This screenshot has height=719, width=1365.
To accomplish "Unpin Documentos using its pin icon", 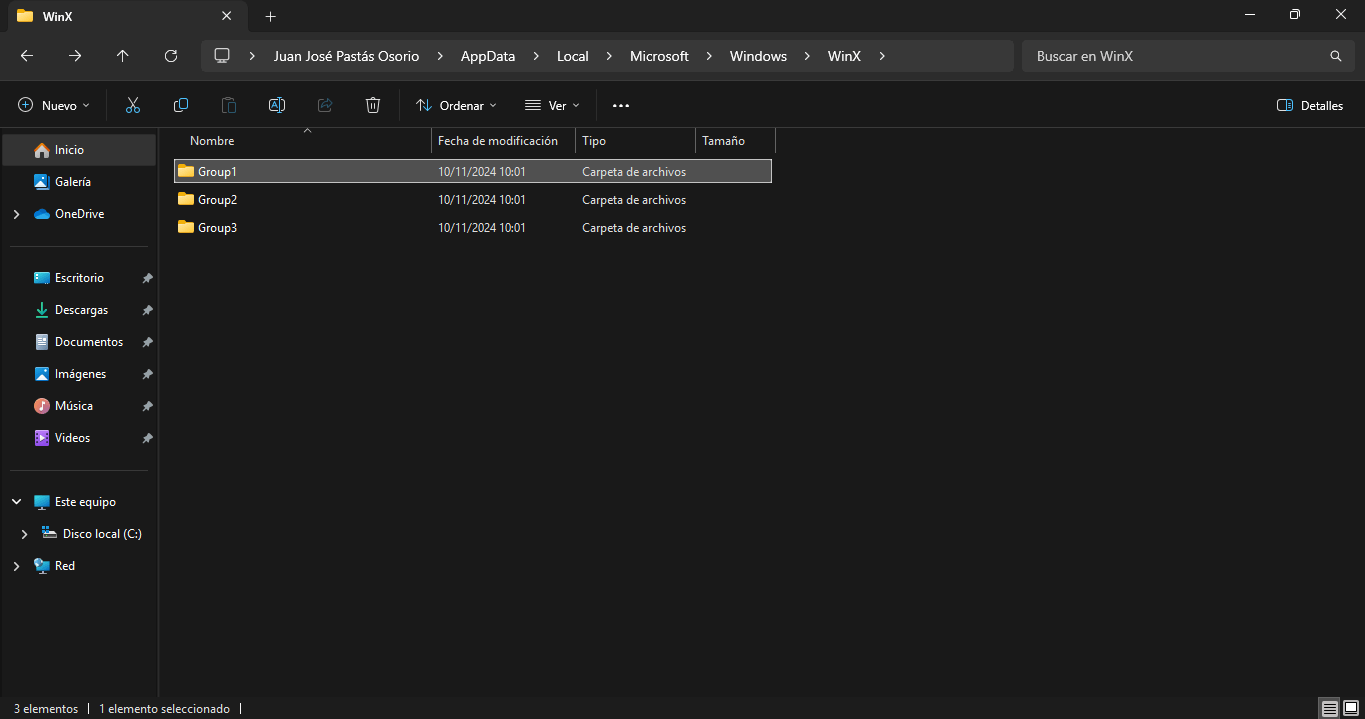I will (x=147, y=342).
